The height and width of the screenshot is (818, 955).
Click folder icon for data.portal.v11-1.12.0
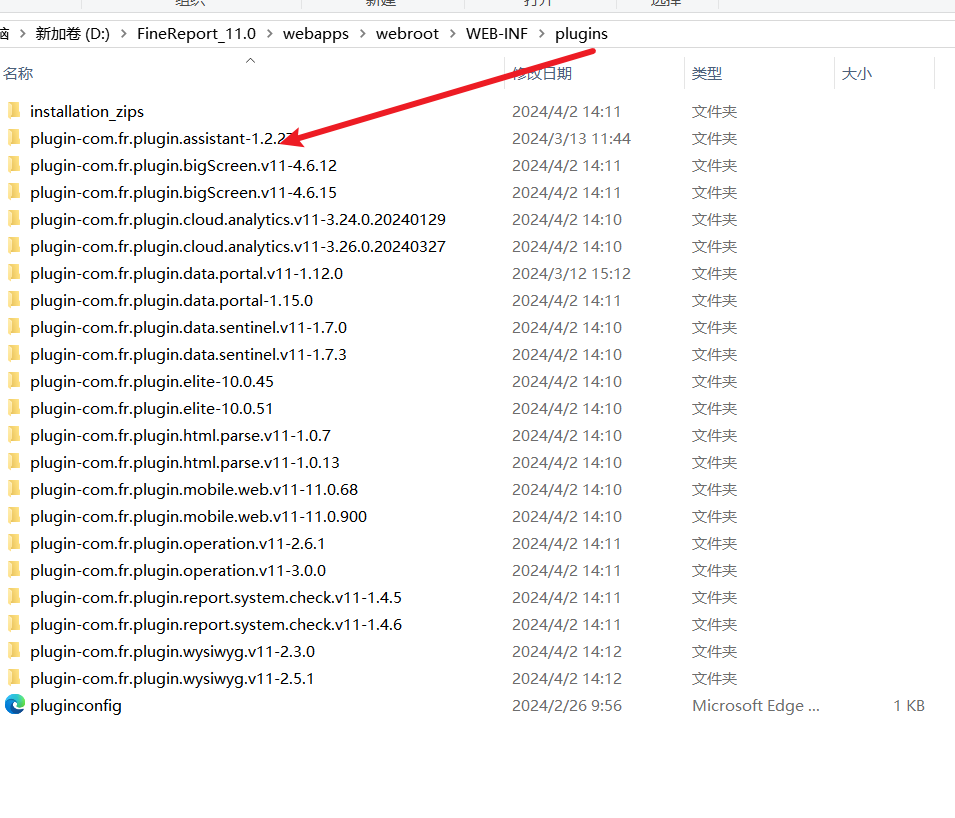coord(14,273)
